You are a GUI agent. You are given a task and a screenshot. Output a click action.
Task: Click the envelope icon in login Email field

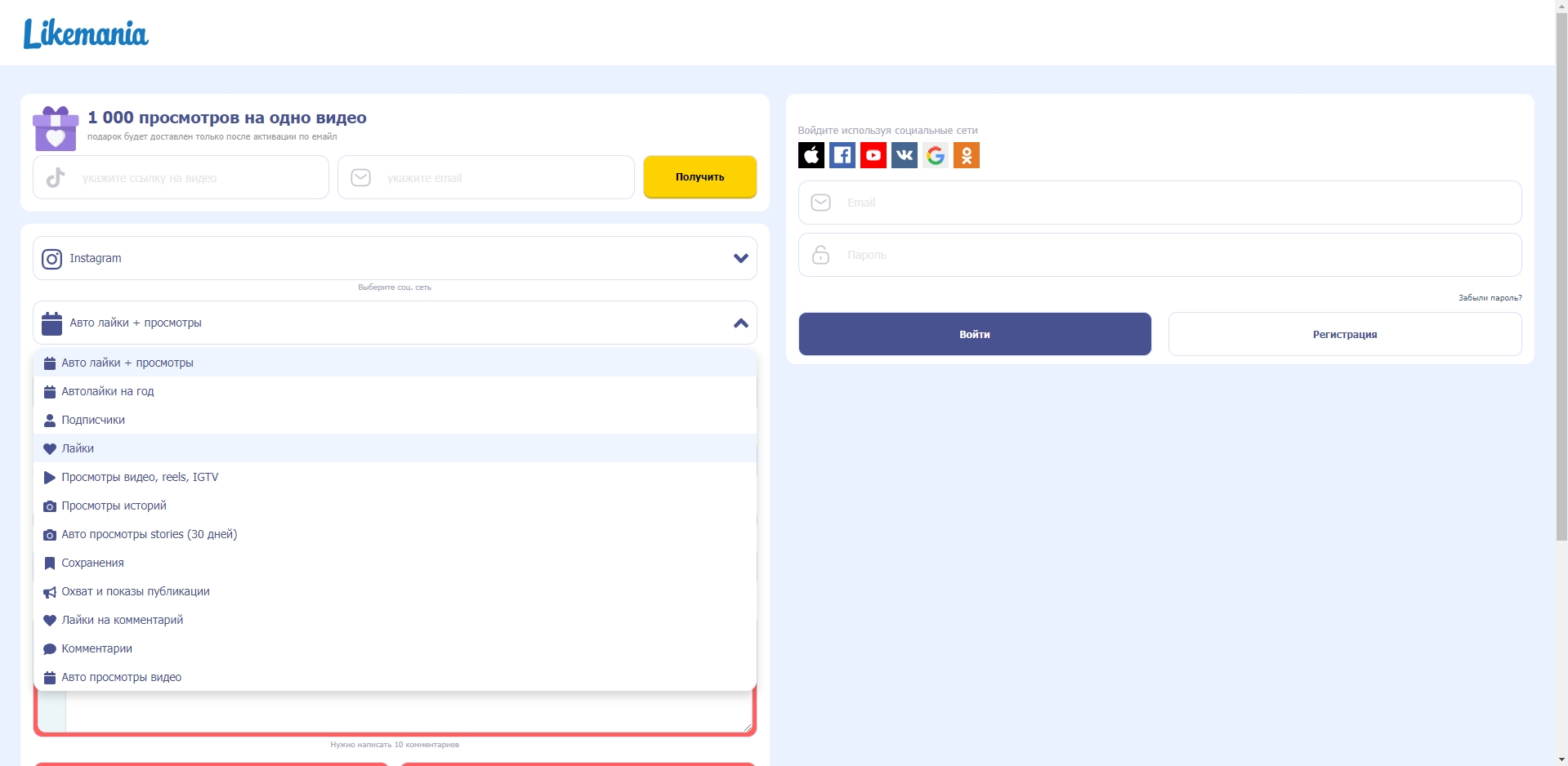pyautogui.click(x=821, y=203)
